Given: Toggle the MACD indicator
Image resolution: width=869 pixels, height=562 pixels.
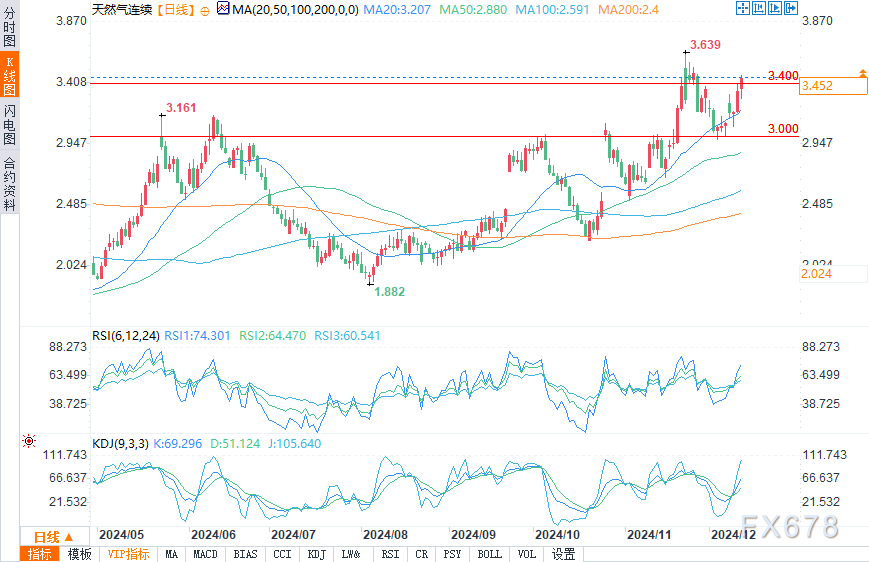Looking at the screenshot, I should coord(205,554).
